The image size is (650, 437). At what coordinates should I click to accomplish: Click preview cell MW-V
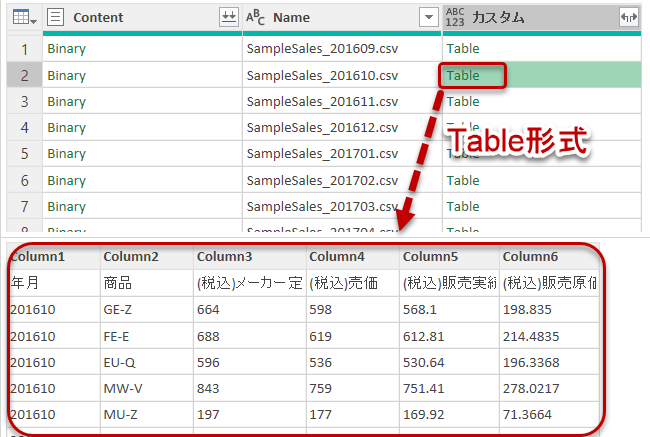[x=147, y=388]
